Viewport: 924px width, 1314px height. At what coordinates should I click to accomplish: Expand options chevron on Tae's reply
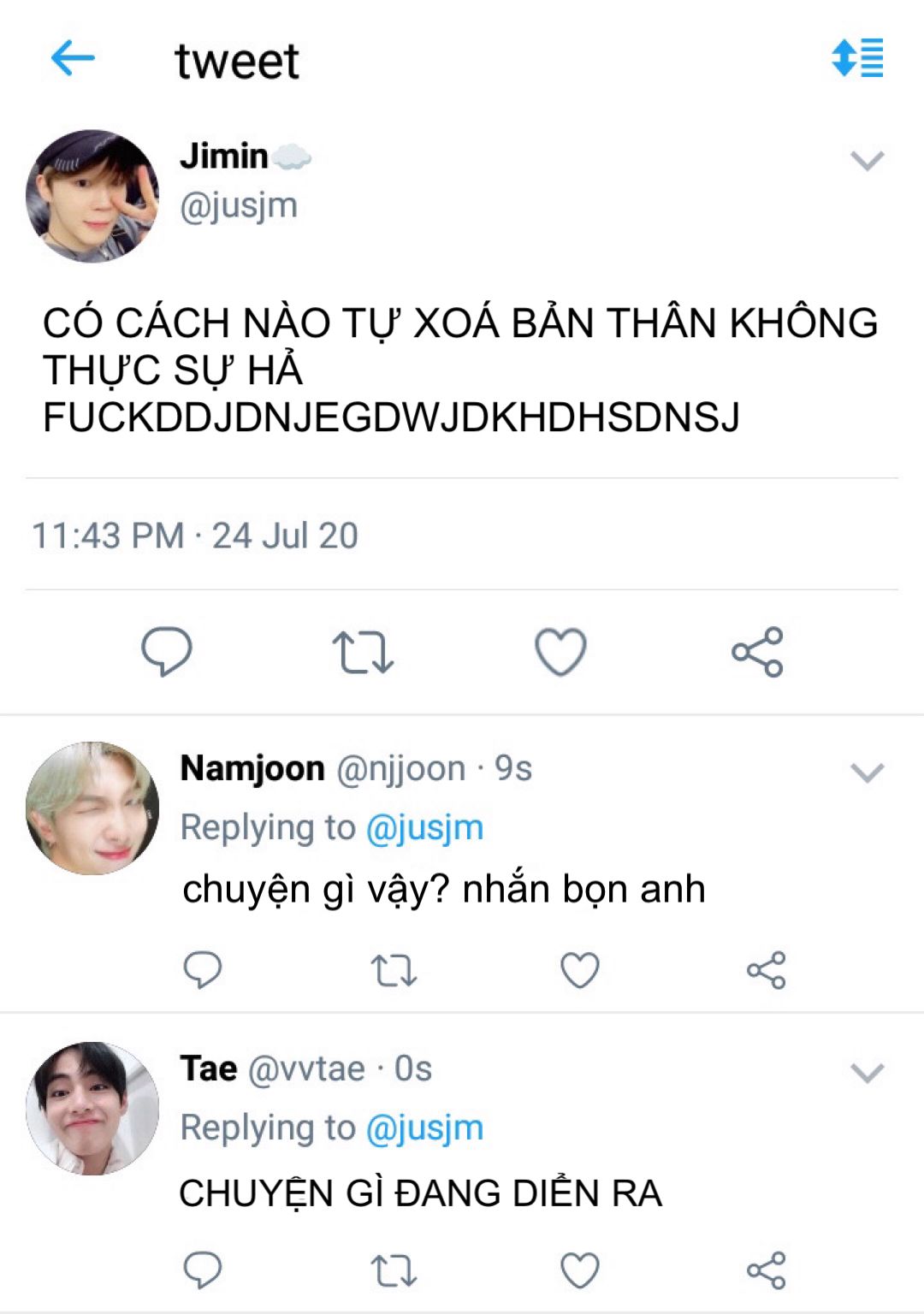(x=868, y=1073)
